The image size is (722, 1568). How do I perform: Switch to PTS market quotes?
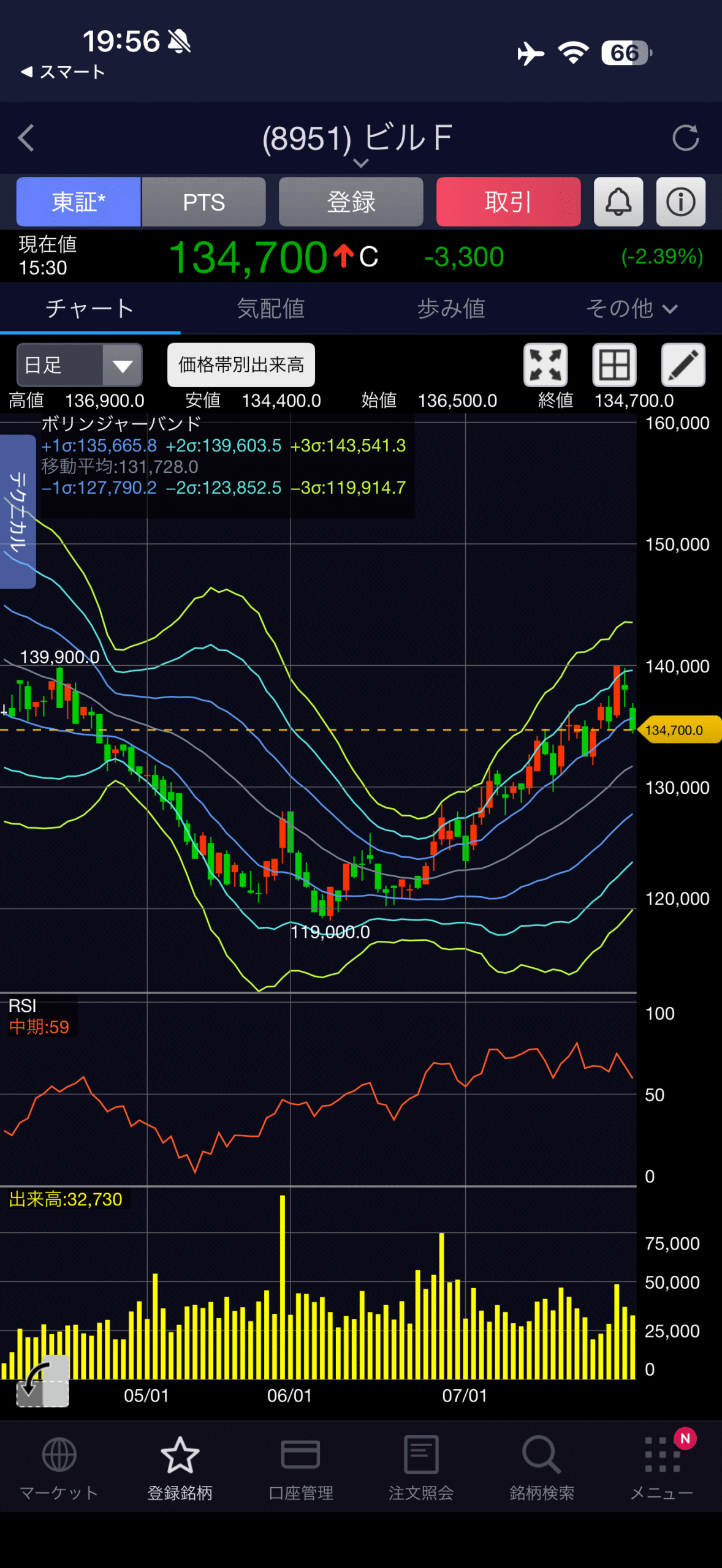(x=204, y=202)
